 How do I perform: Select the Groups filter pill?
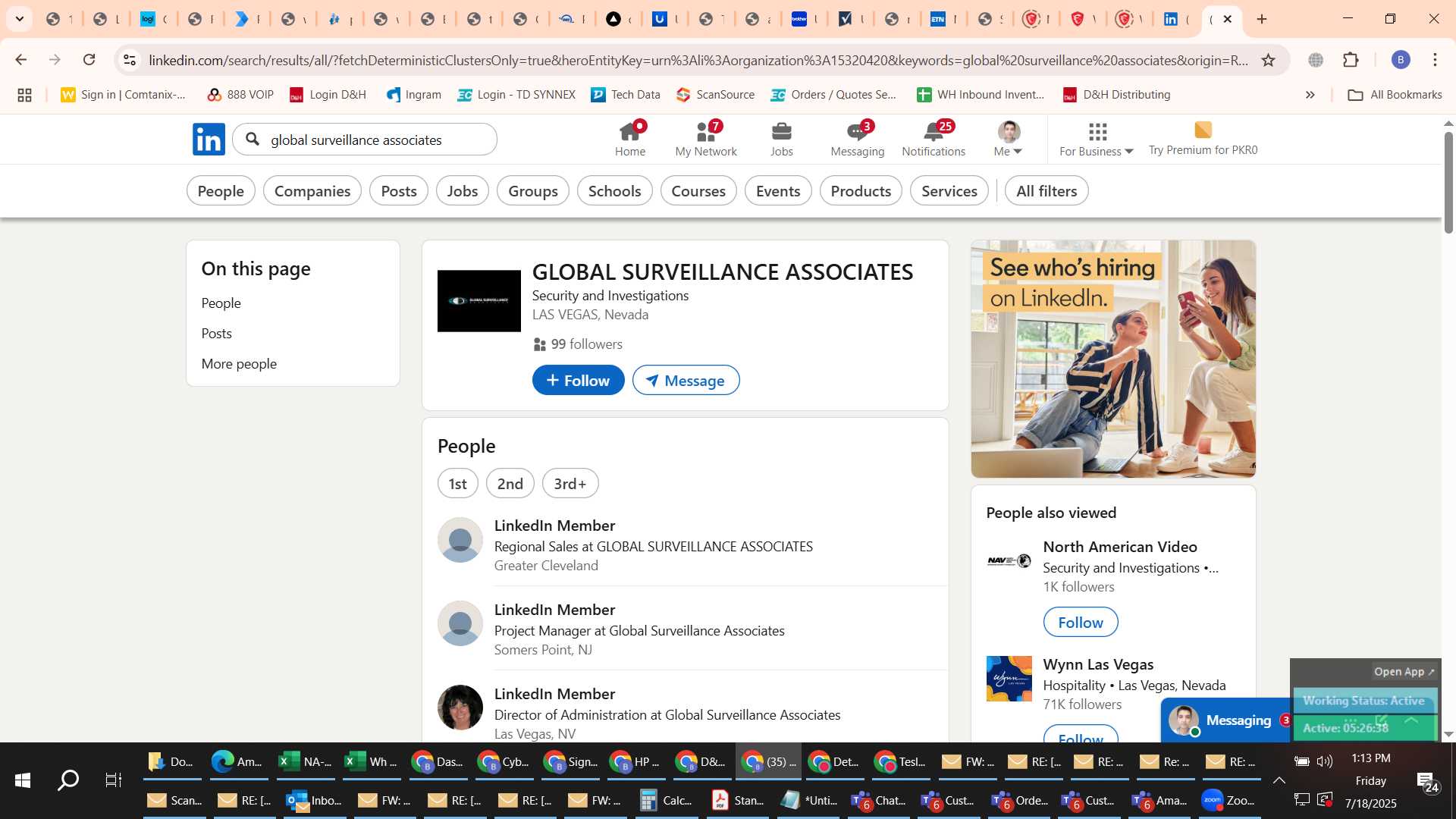(x=533, y=191)
